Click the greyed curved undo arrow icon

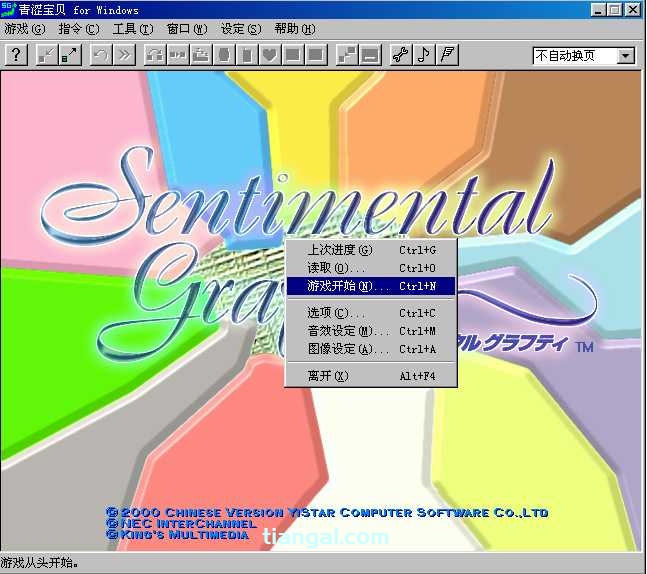pyautogui.click(x=101, y=54)
